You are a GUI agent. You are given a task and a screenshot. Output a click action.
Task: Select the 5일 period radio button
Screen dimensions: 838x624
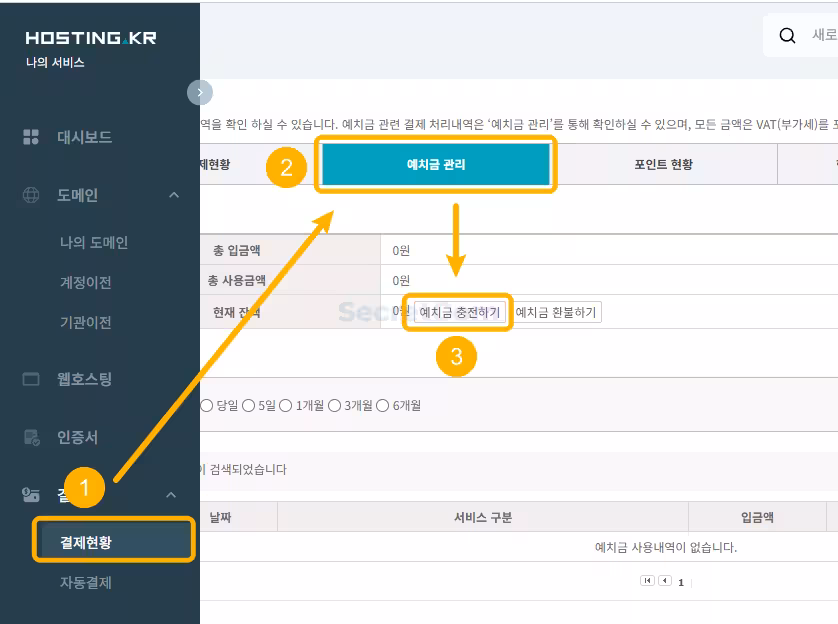click(x=249, y=405)
